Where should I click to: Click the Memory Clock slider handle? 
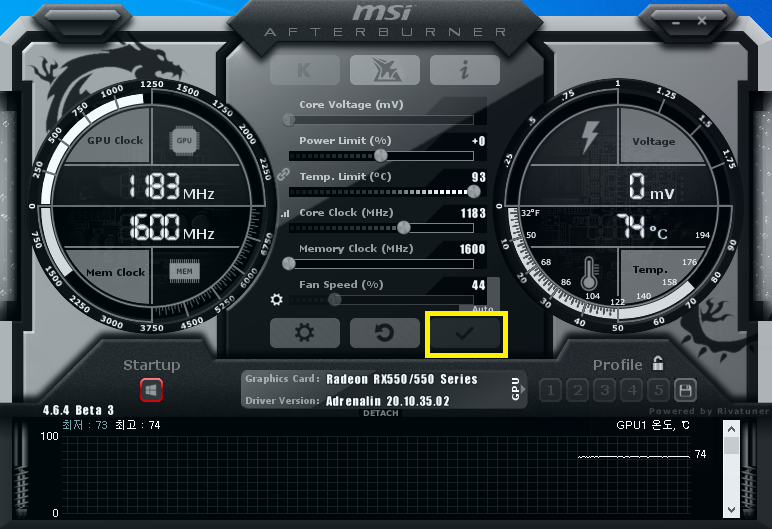(289, 264)
